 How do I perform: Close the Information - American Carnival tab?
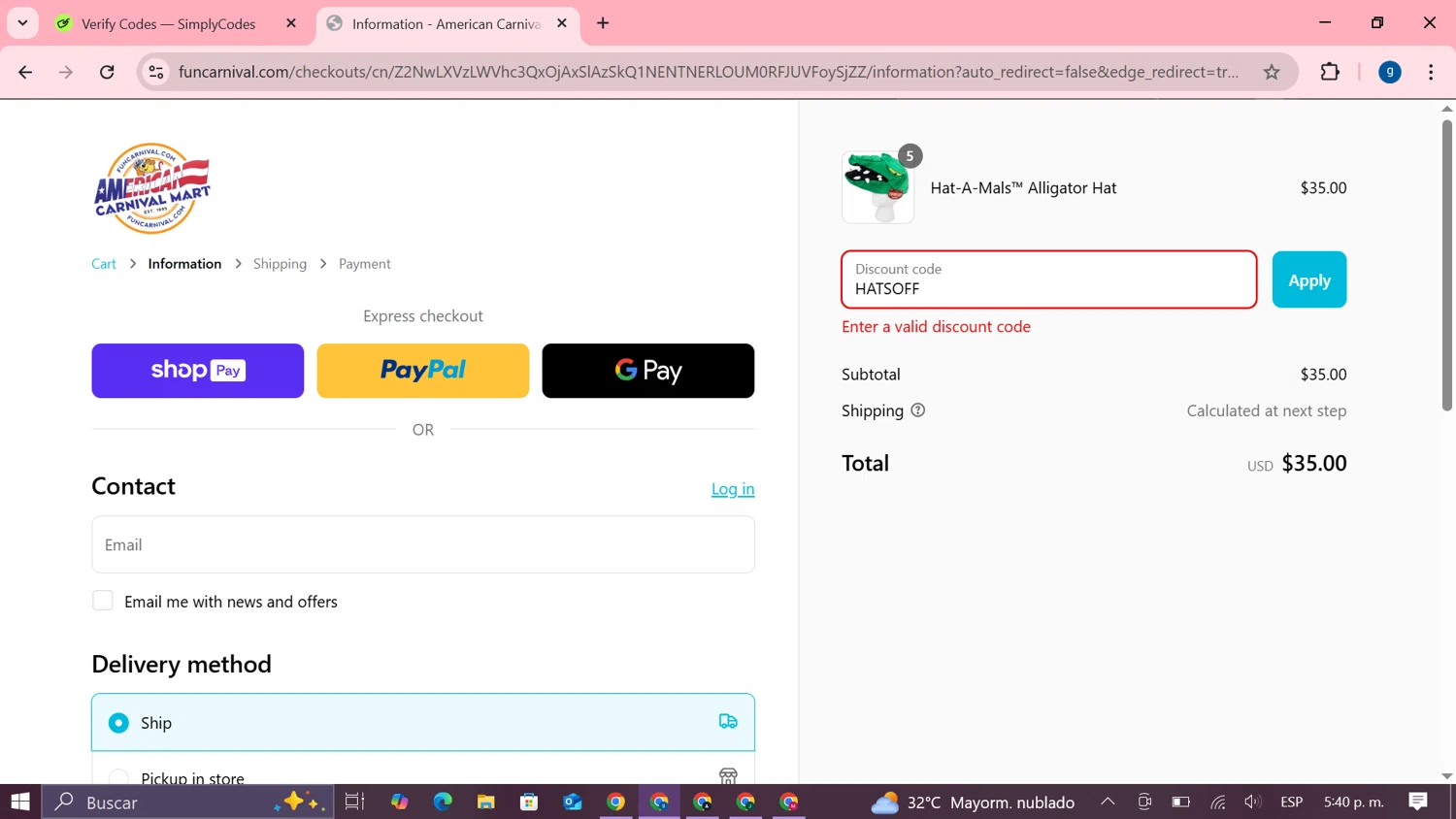pyautogui.click(x=562, y=23)
